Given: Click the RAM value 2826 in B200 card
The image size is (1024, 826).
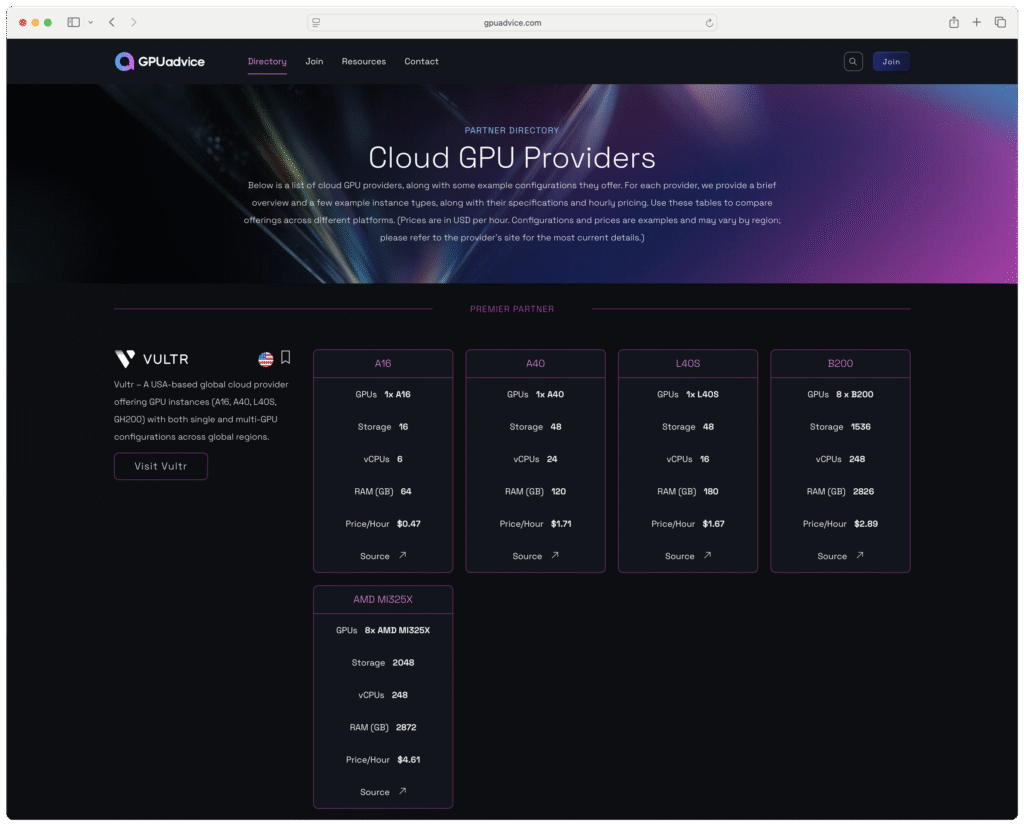Looking at the screenshot, I should (x=863, y=492).
